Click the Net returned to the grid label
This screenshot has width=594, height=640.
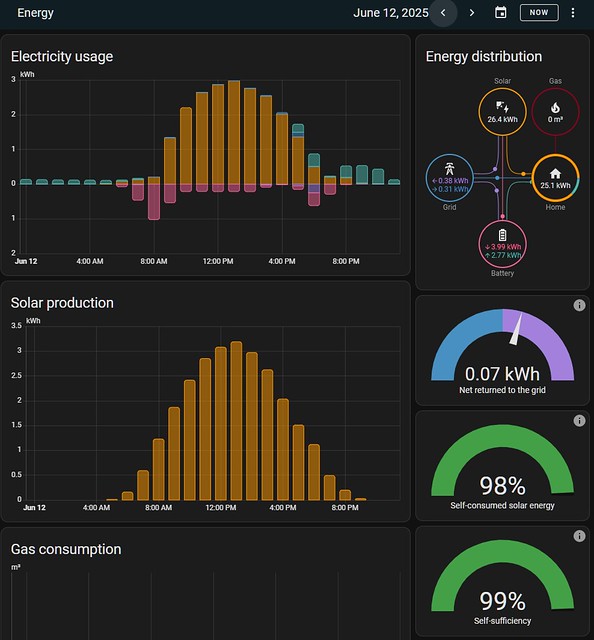click(502, 390)
